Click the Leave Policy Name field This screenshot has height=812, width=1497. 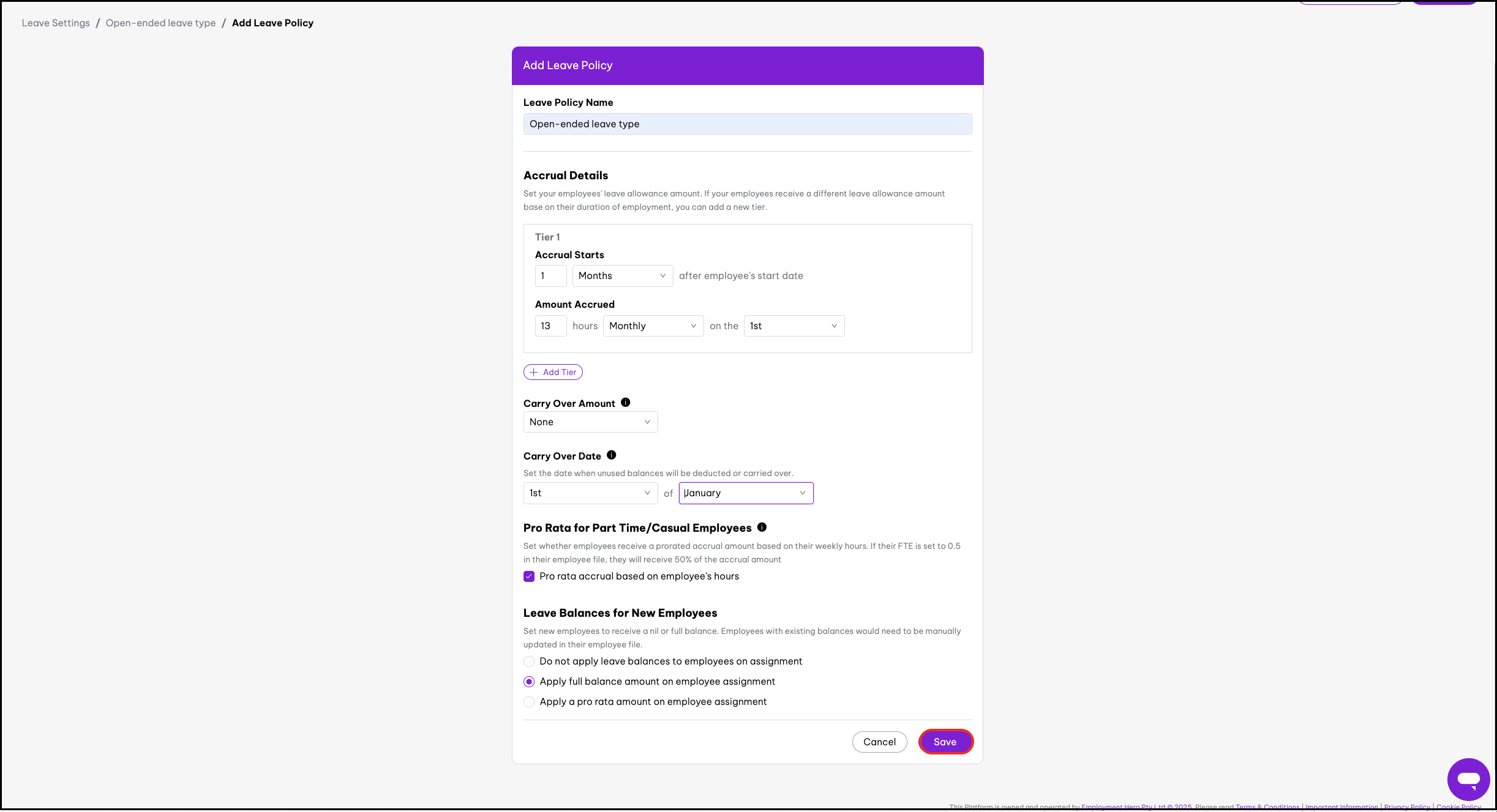pos(747,124)
